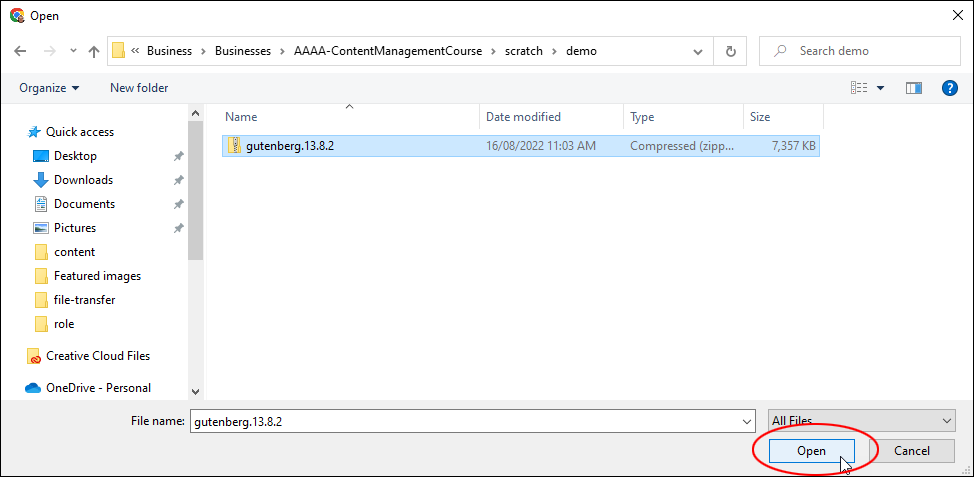Go forward with the right arrow
The height and width of the screenshot is (477, 974).
(49, 51)
